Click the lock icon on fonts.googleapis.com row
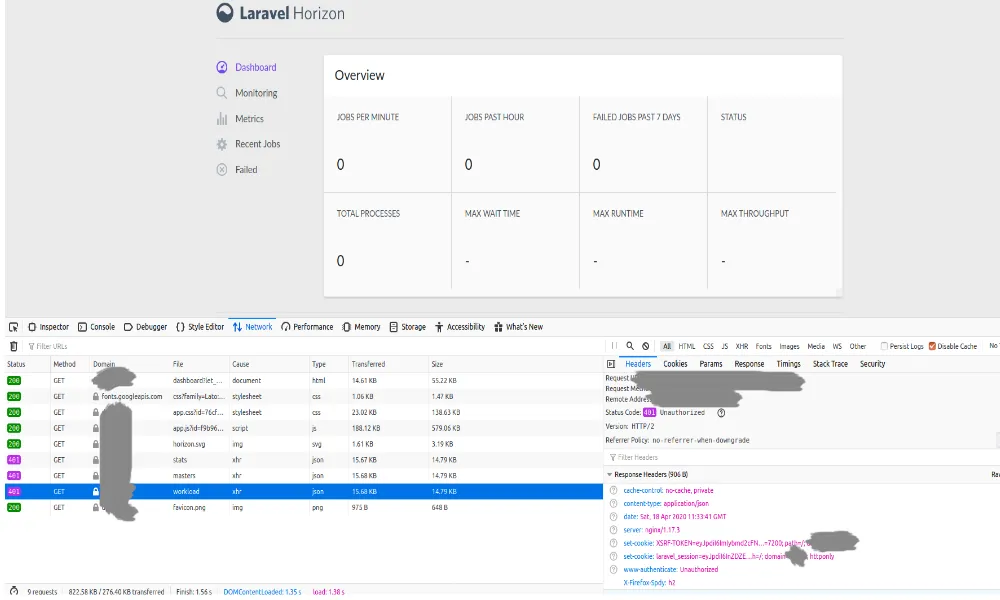 coord(96,396)
